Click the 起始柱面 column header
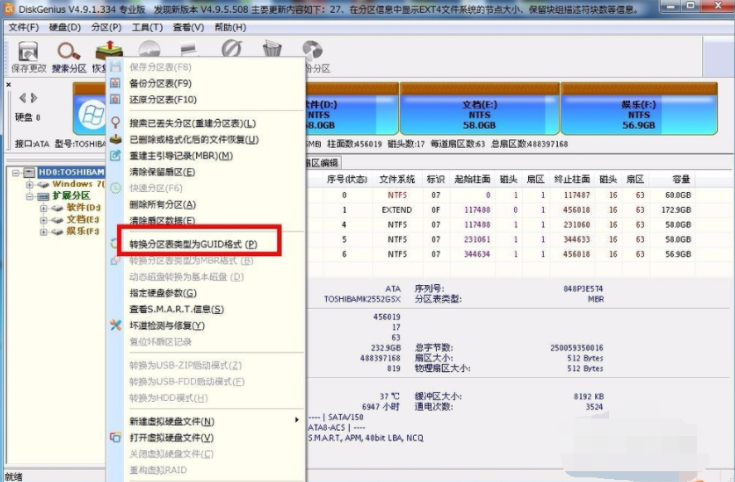This screenshot has height=482, width=735. pos(472,179)
